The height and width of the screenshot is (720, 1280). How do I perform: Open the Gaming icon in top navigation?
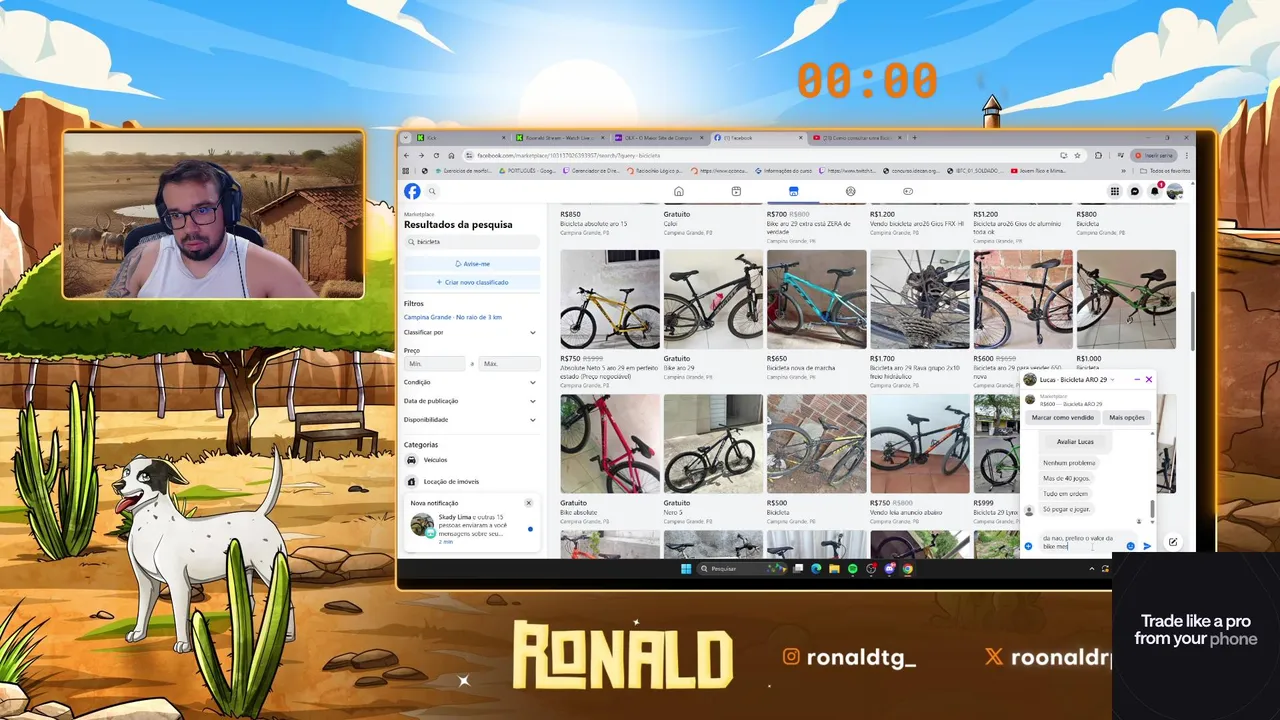pos(908,191)
